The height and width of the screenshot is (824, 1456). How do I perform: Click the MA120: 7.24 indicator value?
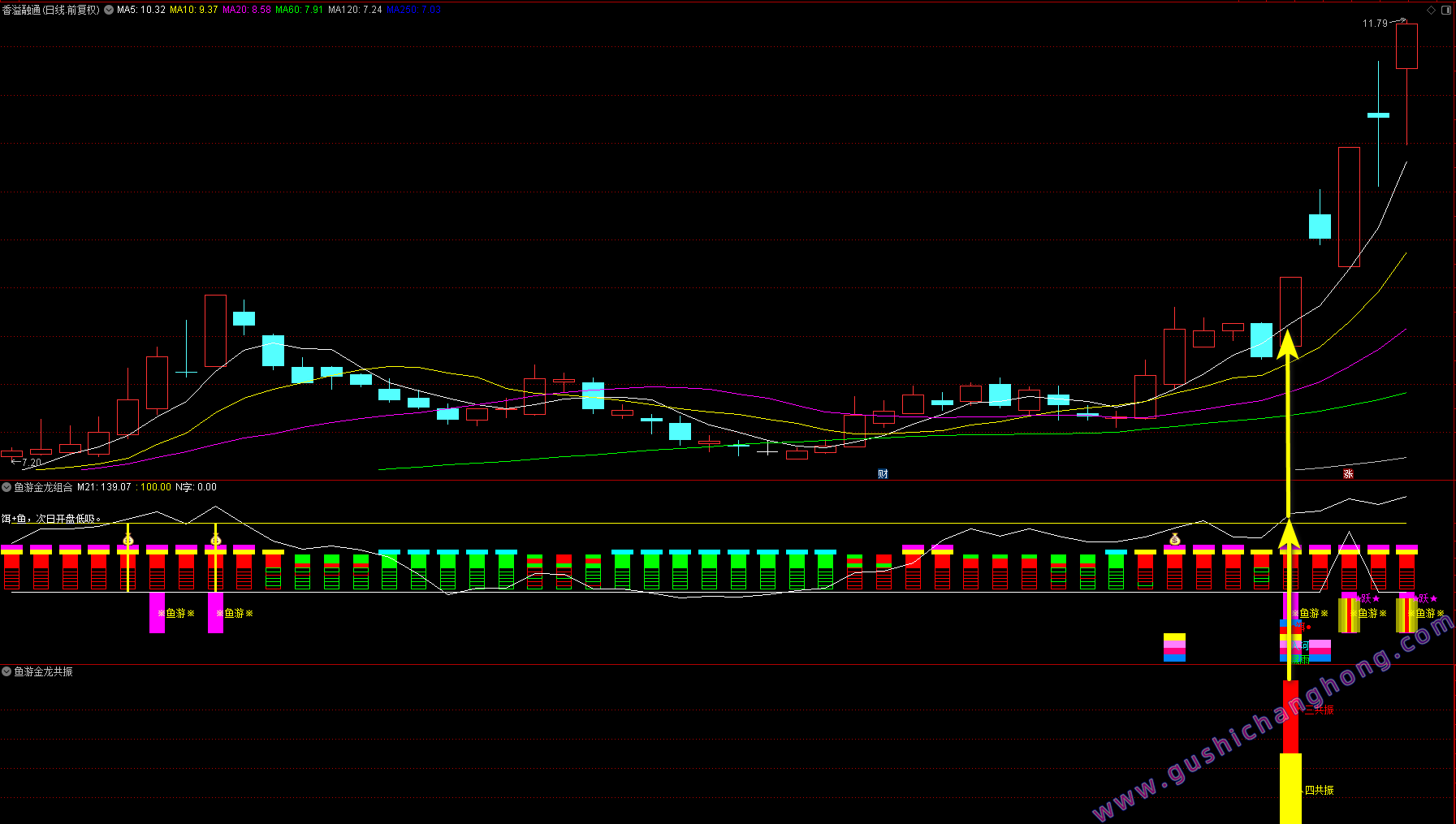tap(355, 10)
